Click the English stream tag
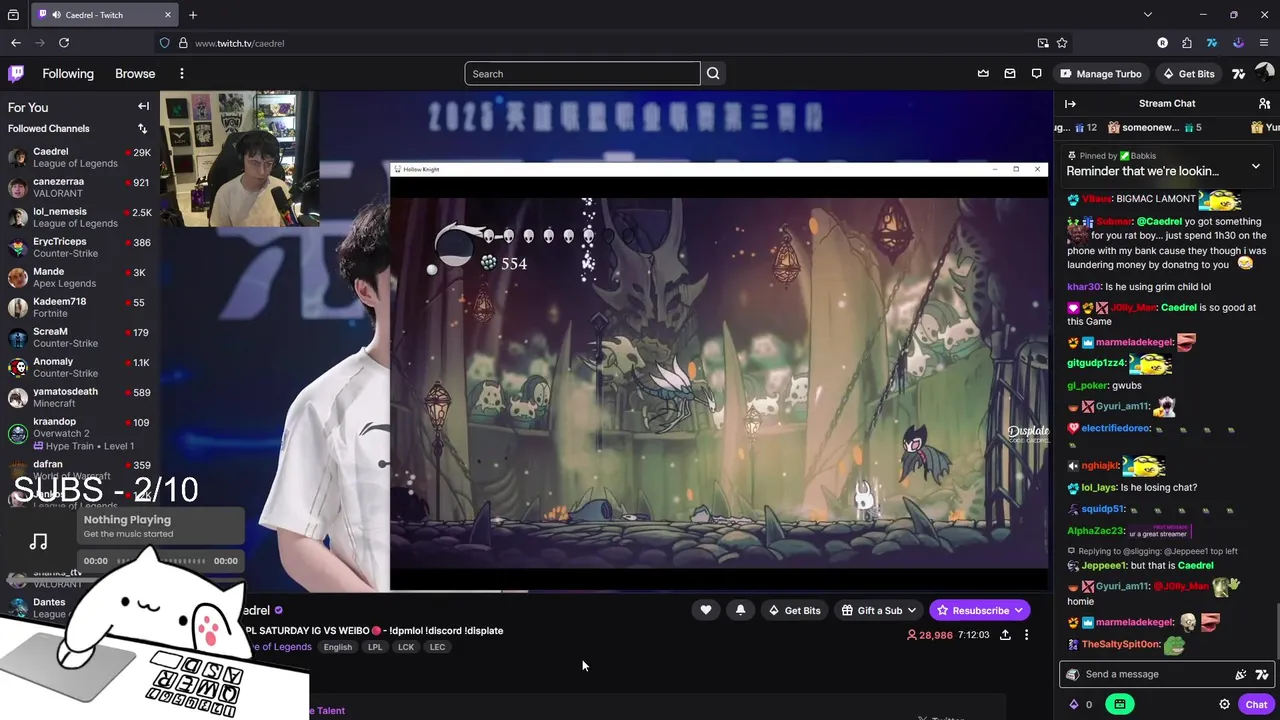The height and width of the screenshot is (720, 1280). pyautogui.click(x=338, y=647)
